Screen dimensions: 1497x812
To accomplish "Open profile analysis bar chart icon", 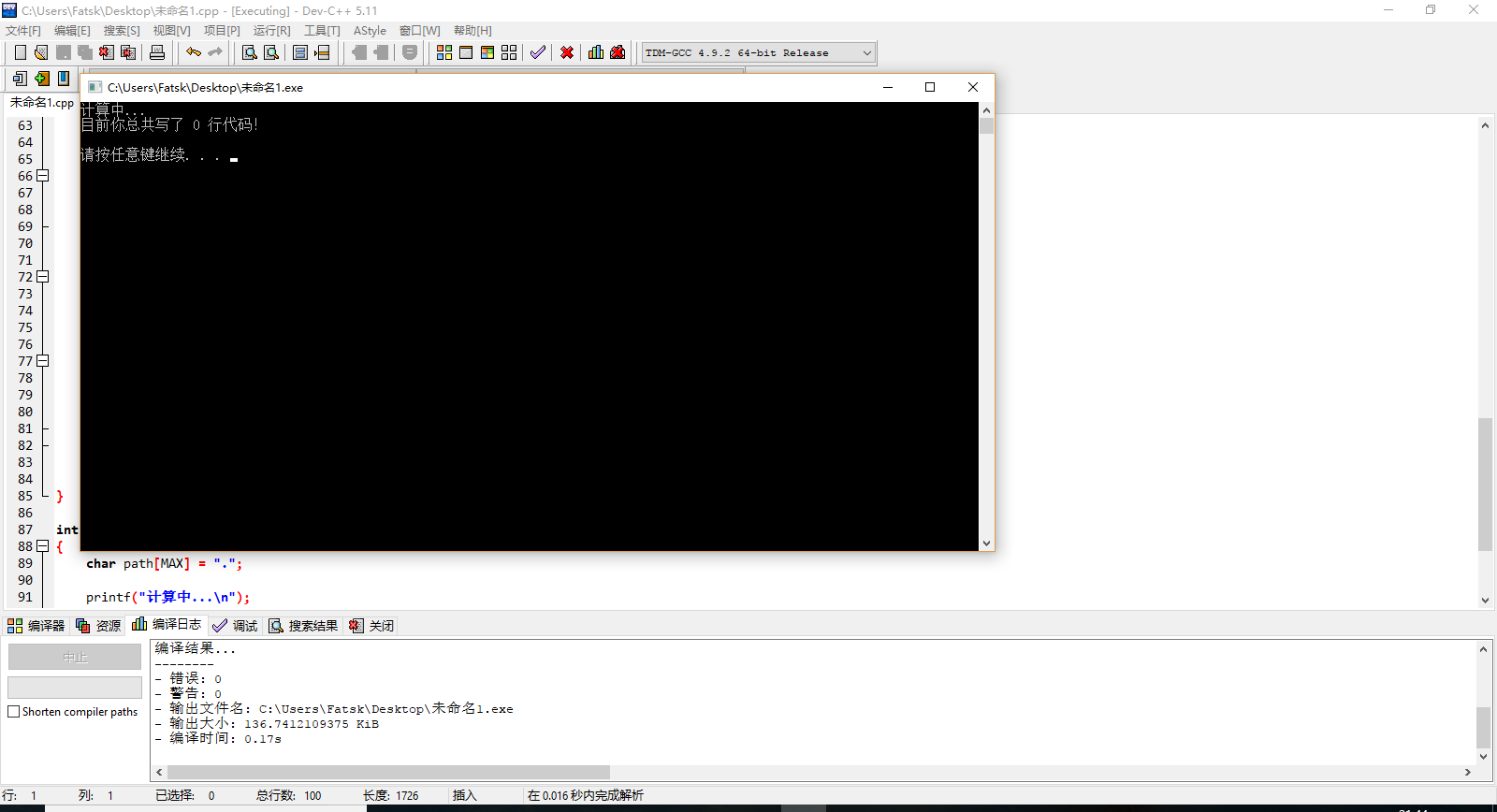I will tap(596, 52).
